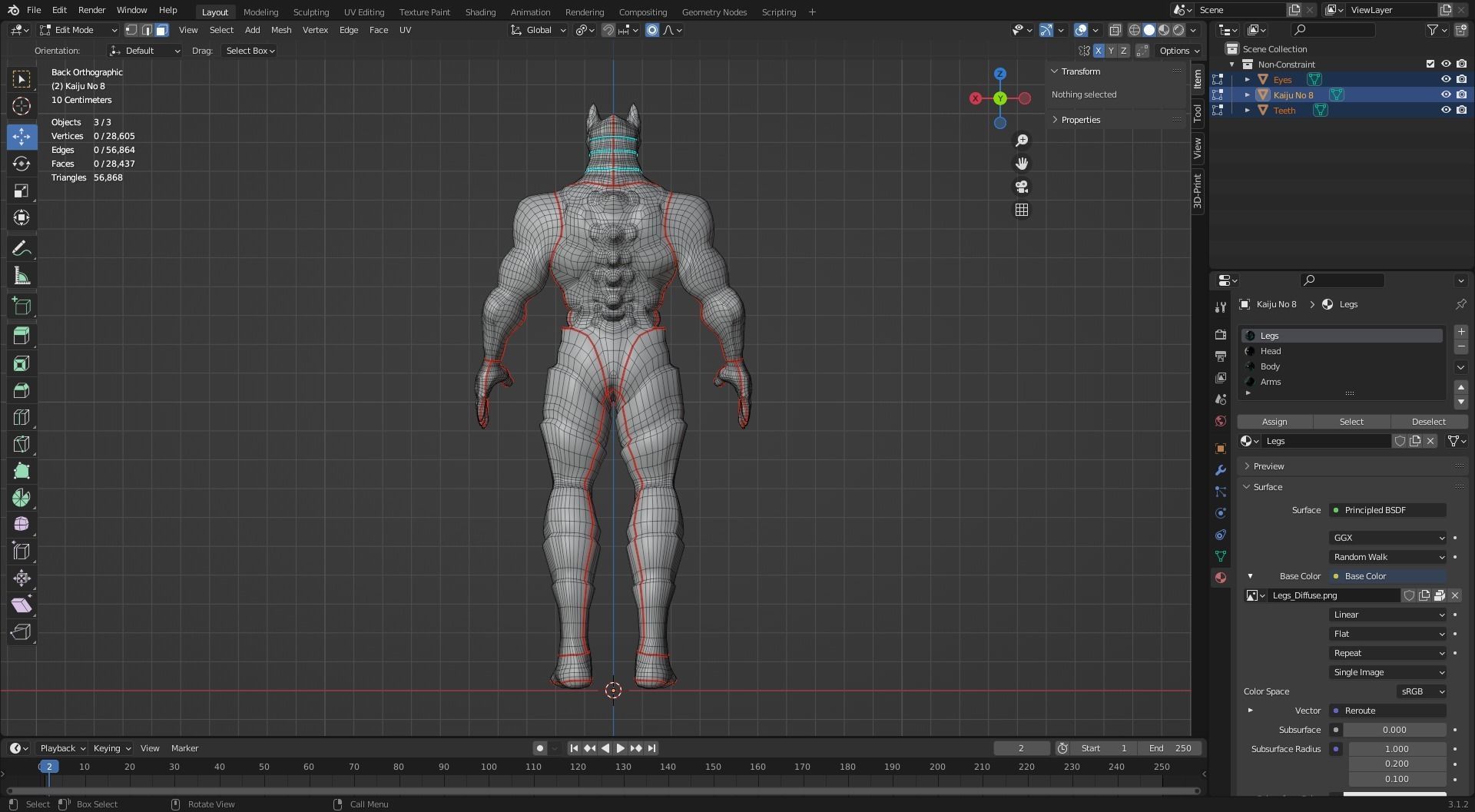Image resolution: width=1475 pixels, height=812 pixels.
Task: Open the Color Space sRGB dropdown
Action: (1421, 691)
